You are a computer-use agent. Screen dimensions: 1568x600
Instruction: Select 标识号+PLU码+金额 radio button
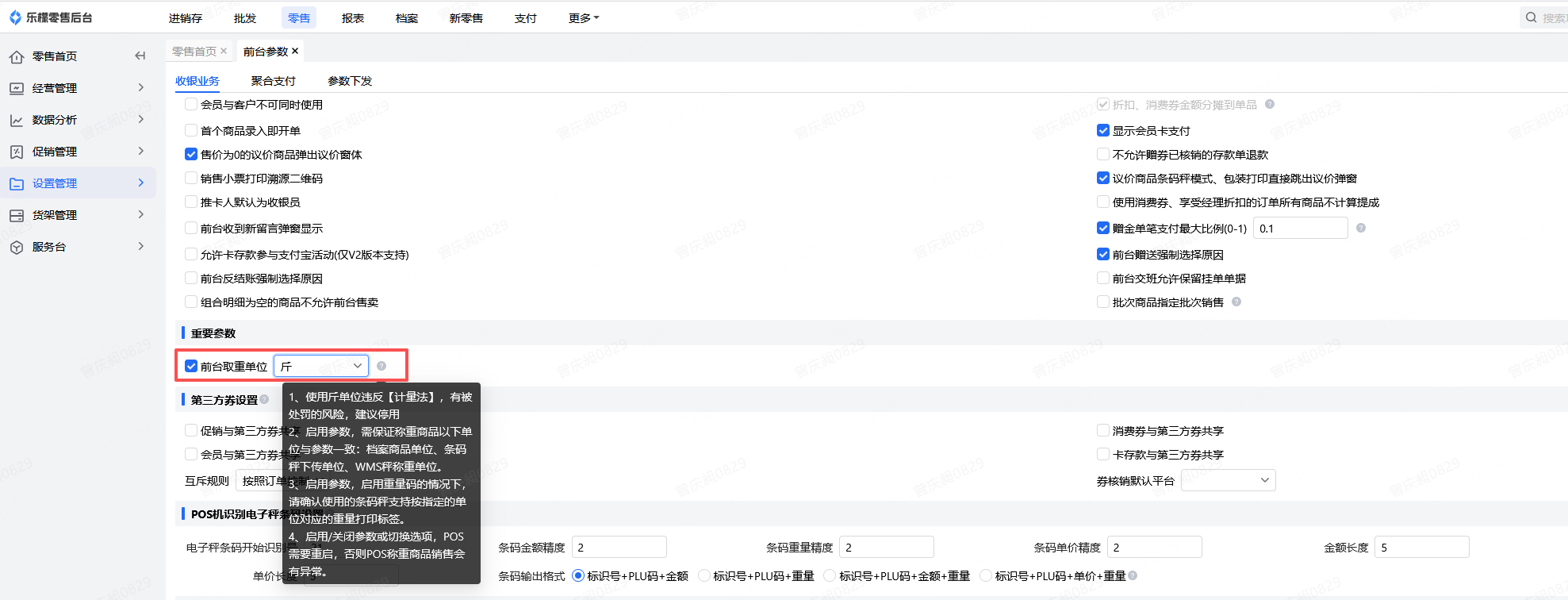coord(578,575)
